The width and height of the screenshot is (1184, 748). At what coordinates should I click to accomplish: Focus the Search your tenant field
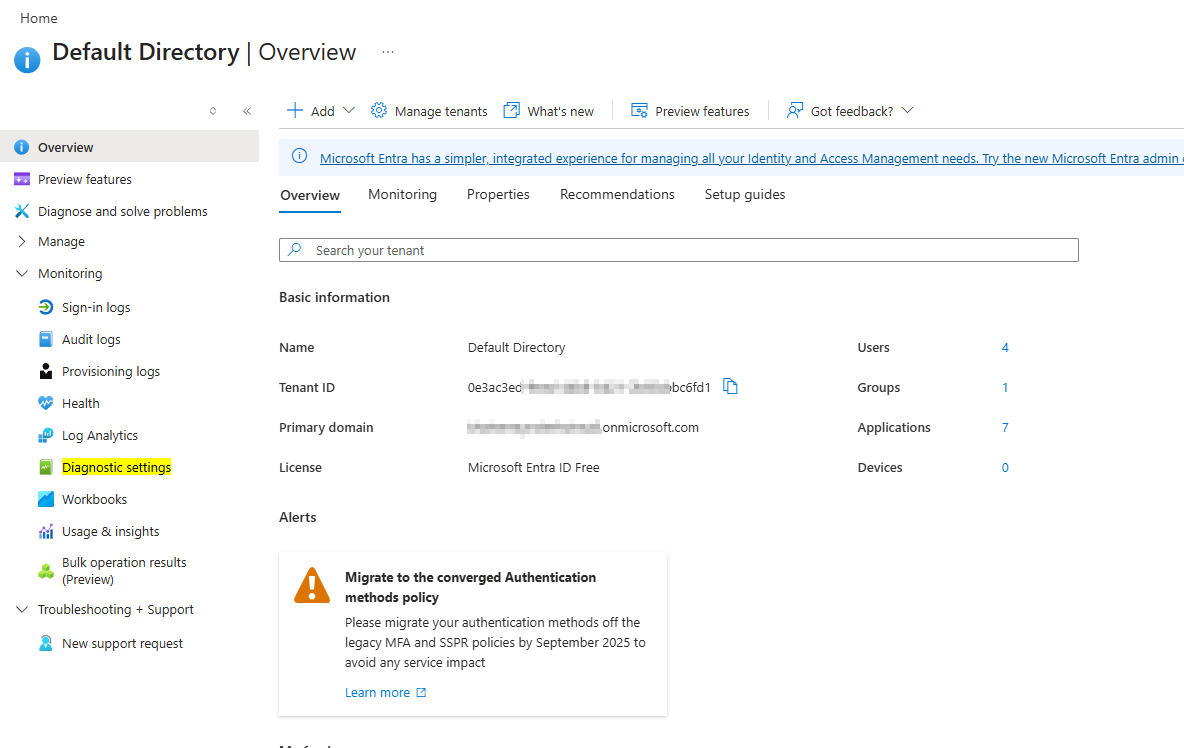(679, 250)
